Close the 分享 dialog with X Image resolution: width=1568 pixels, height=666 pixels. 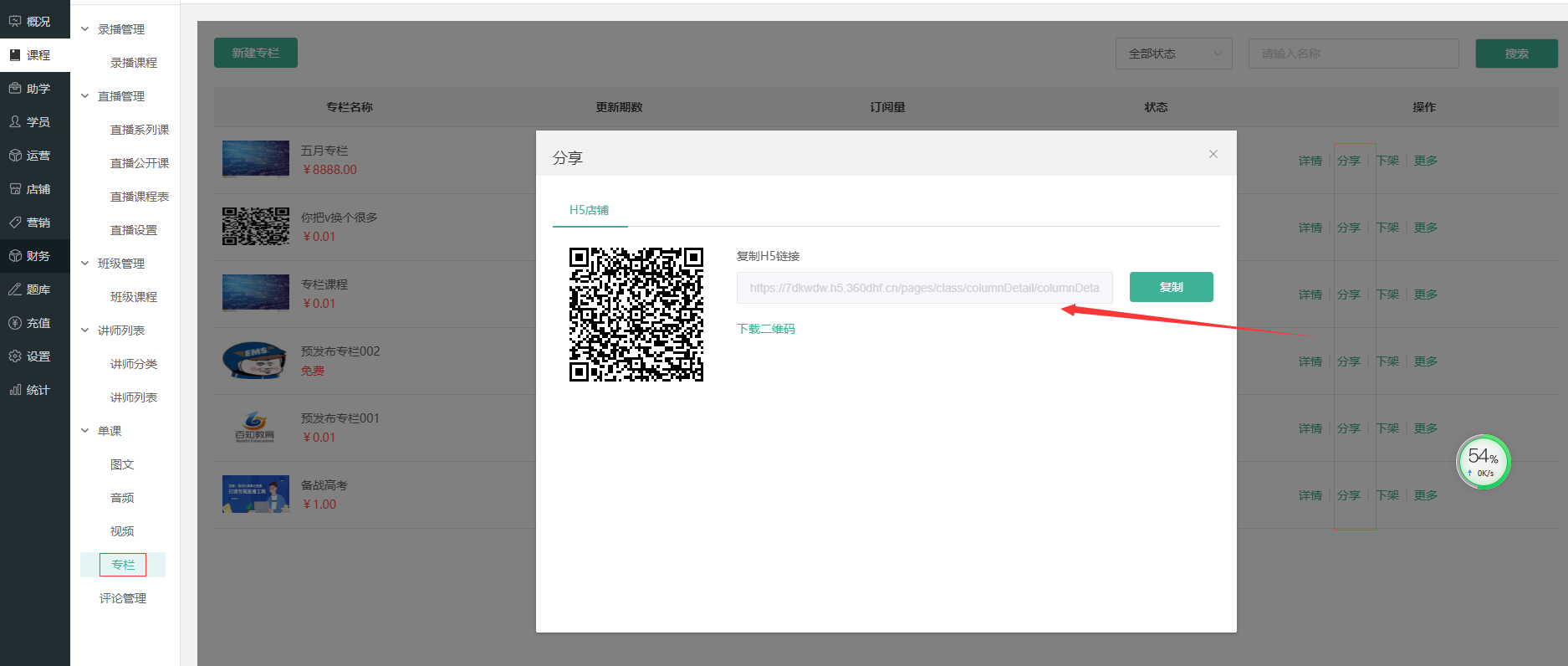1213,154
